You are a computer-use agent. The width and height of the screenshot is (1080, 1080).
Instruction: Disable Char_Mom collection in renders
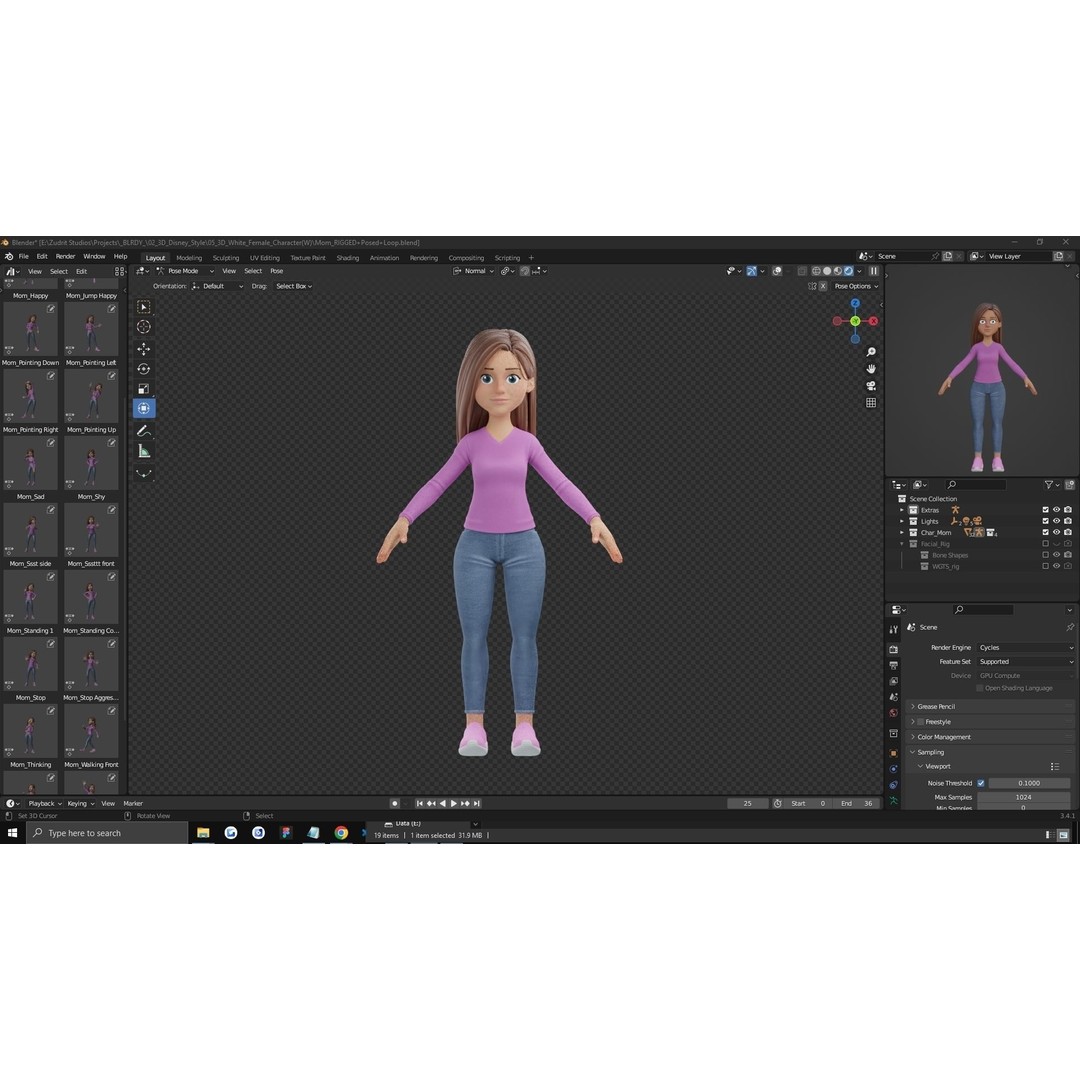pos(1068,532)
